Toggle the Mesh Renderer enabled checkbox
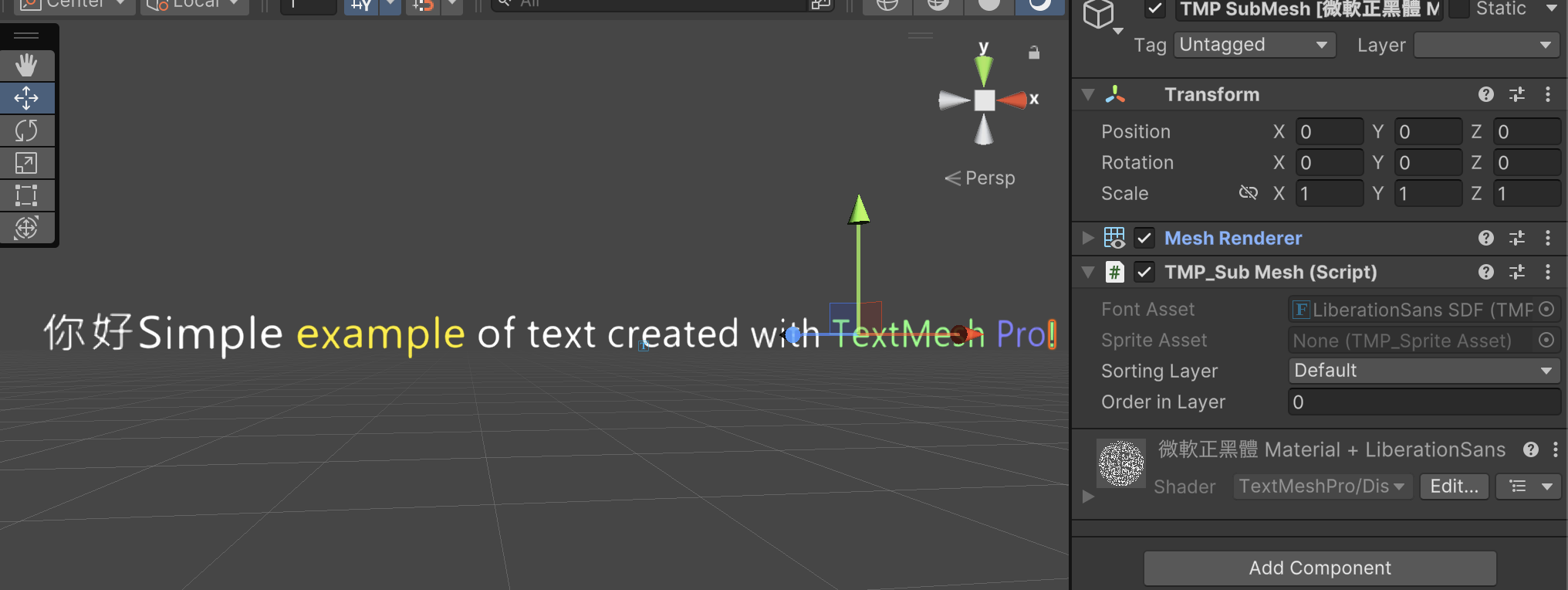Screen dimensions: 1568x590 tap(1144, 238)
